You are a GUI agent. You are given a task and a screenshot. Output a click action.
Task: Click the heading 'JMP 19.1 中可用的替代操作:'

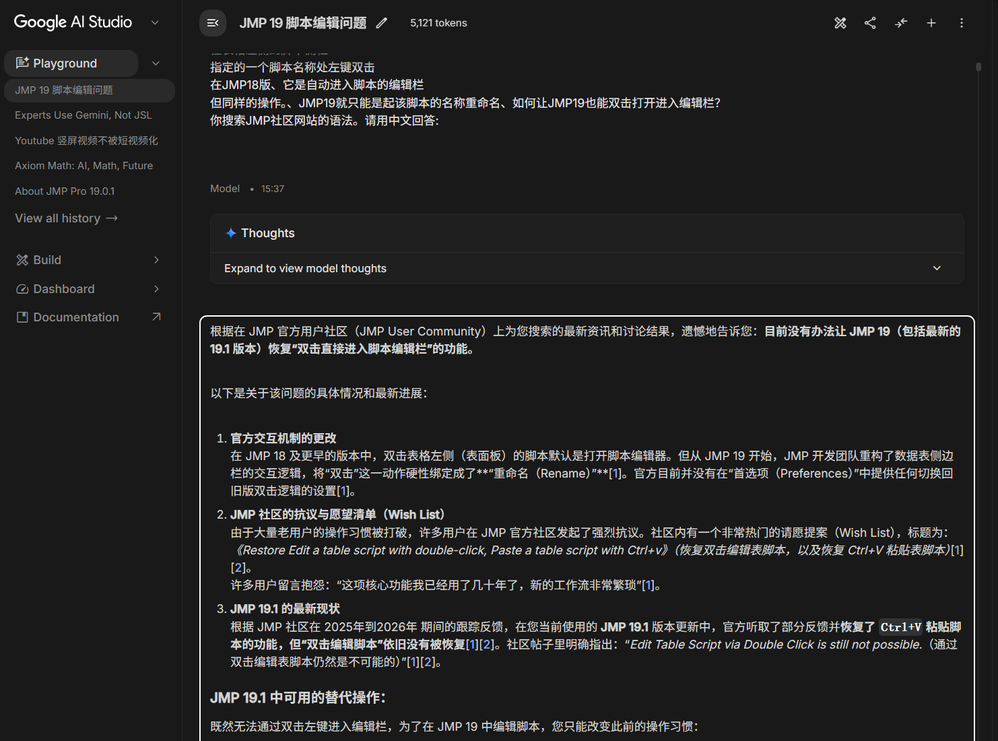point(298,698)
